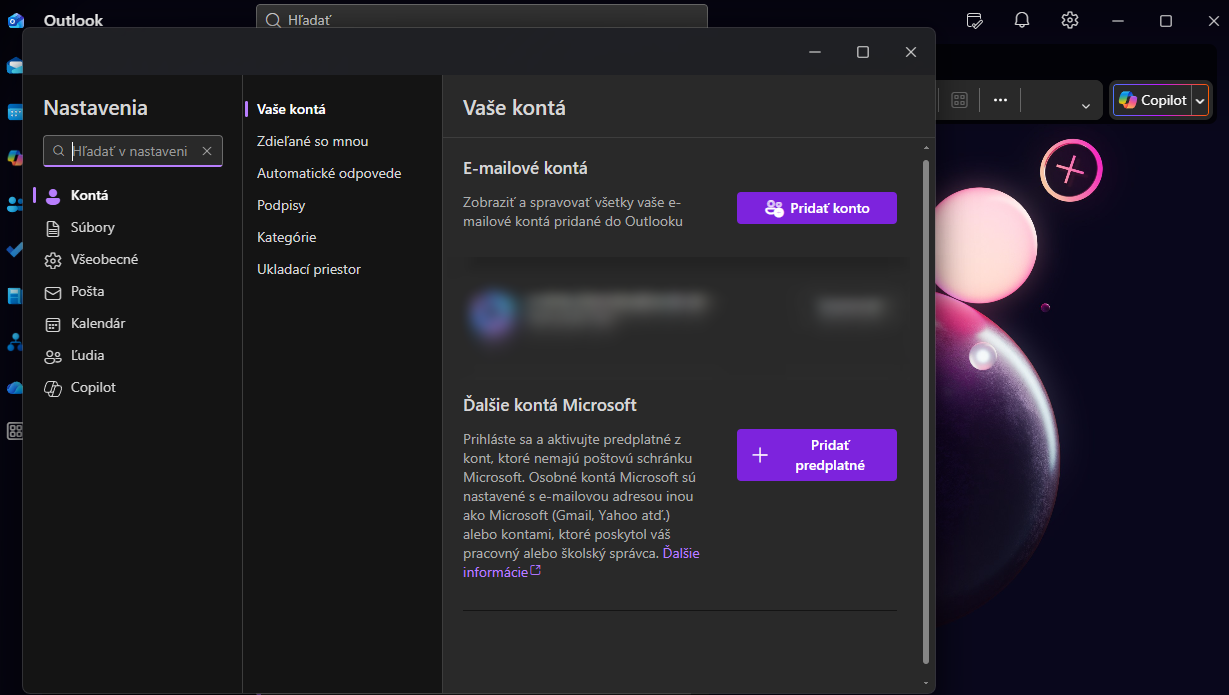
Task: Go to Pošta settings section
Action: [x=87, y=292]
